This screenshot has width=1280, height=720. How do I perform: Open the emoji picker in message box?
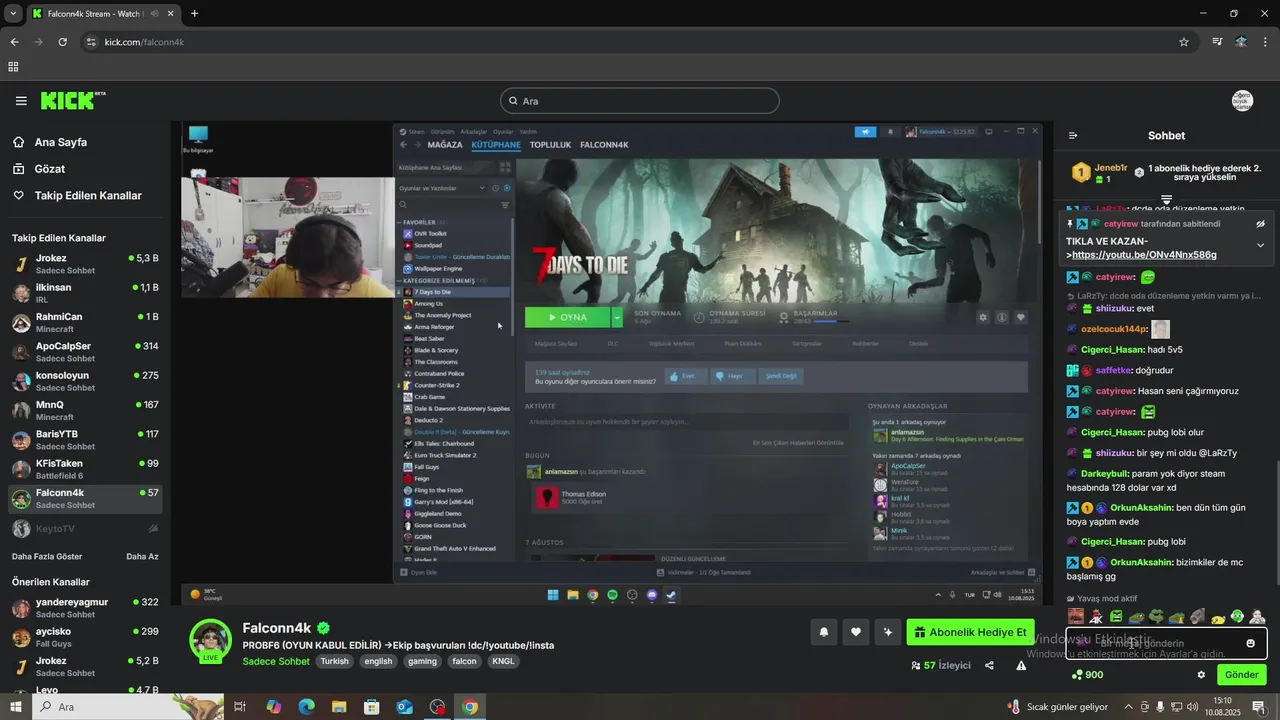click(x=1250, y=643)
